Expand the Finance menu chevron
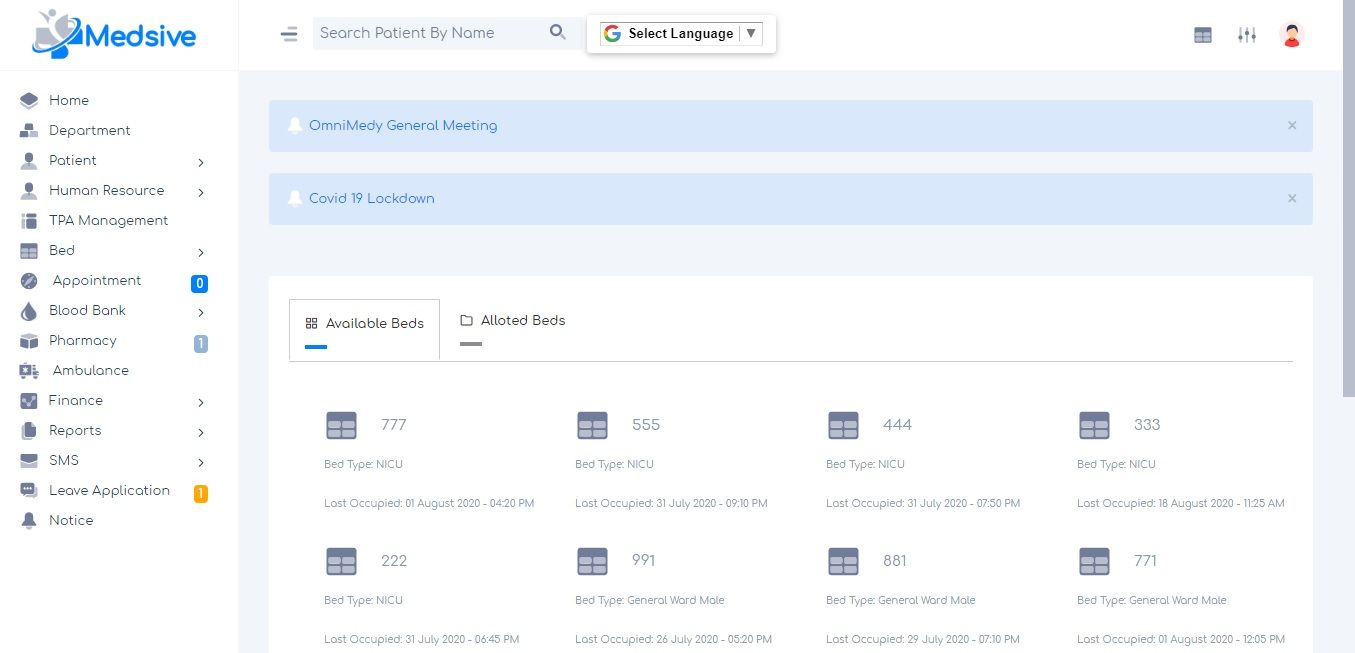 pos(201,402)
